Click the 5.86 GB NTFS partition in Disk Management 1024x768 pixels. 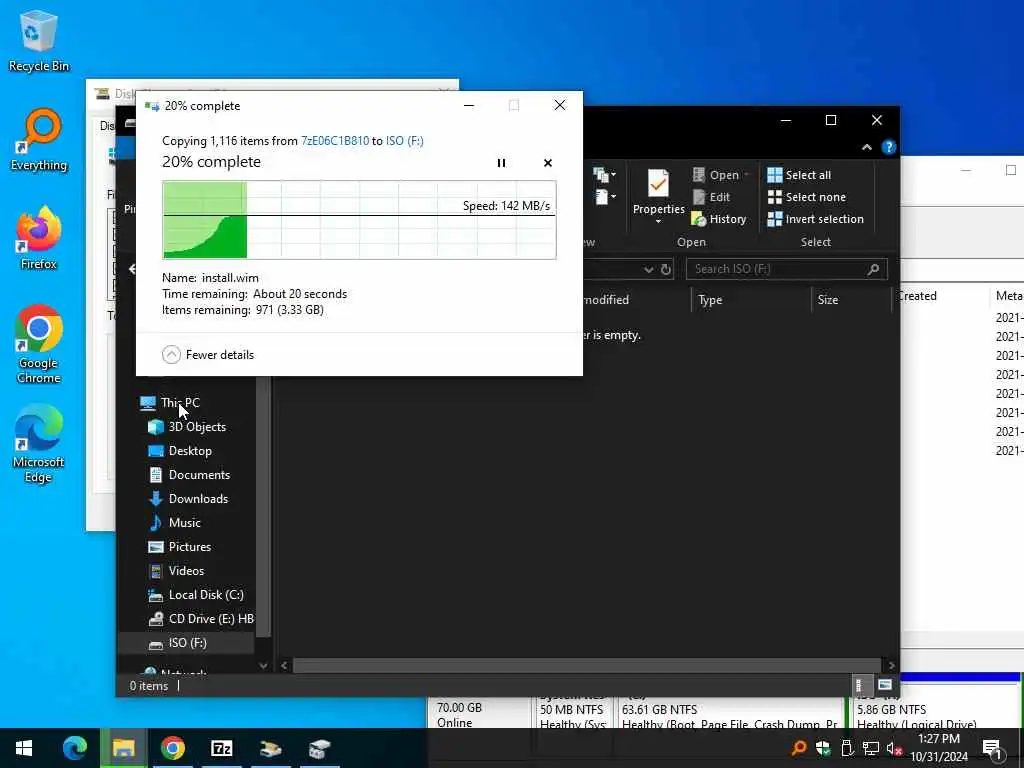pyautogui.click(x=935, y=713)
